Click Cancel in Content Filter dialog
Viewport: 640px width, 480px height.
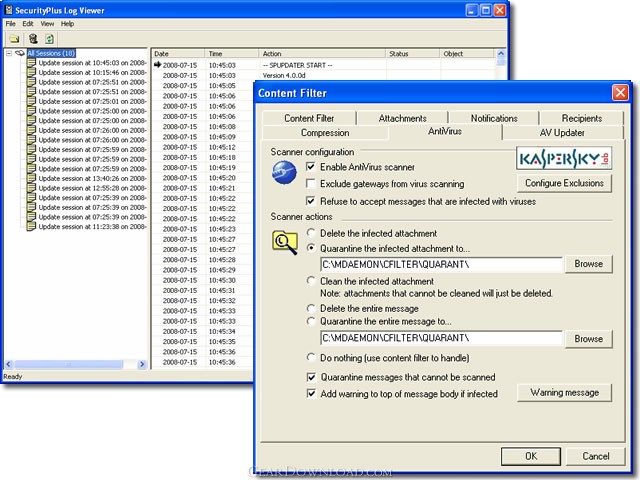596,456
